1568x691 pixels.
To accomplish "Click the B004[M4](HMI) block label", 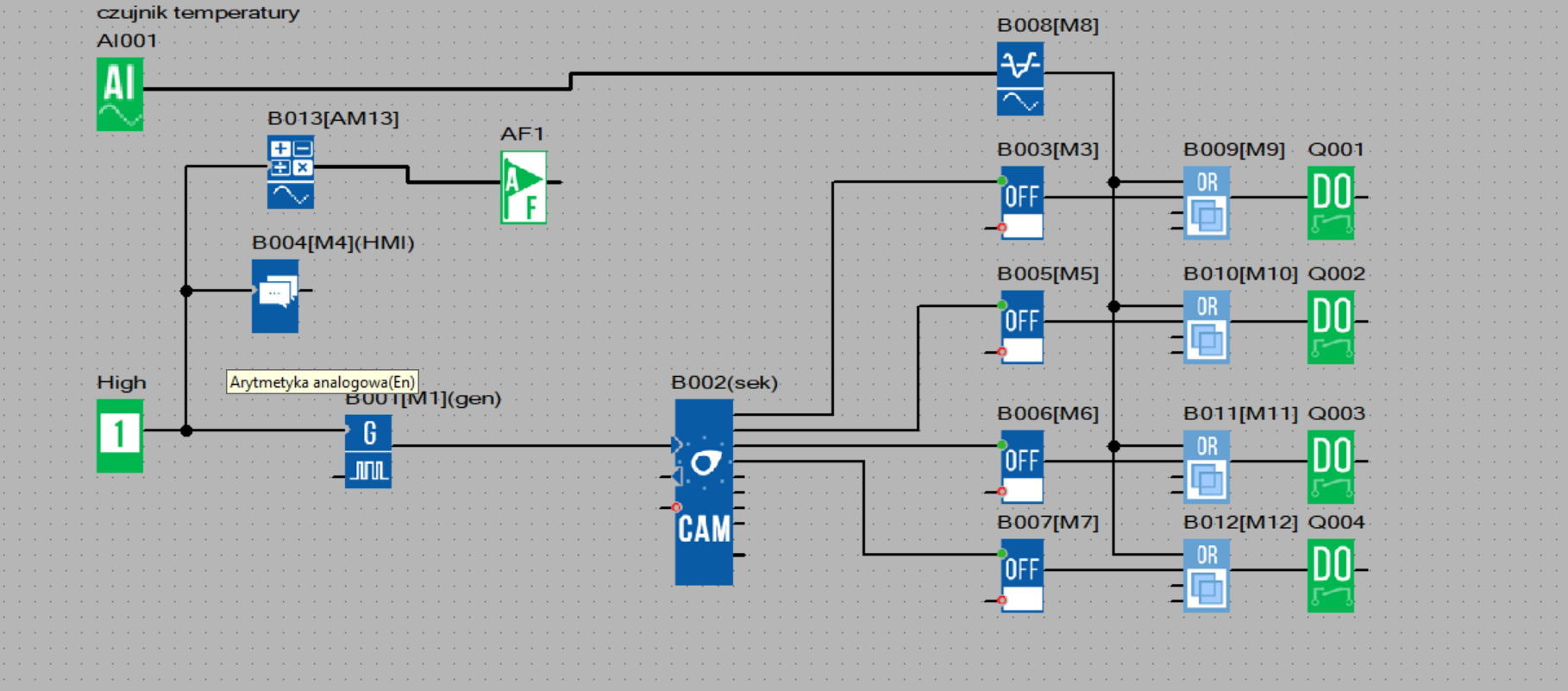I will (333, 242).
